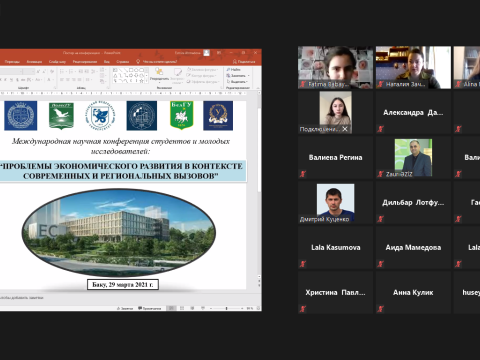This screenshot has height=360, width=480.
Task: Apply a bulleted list
Action: pos(63,71)
